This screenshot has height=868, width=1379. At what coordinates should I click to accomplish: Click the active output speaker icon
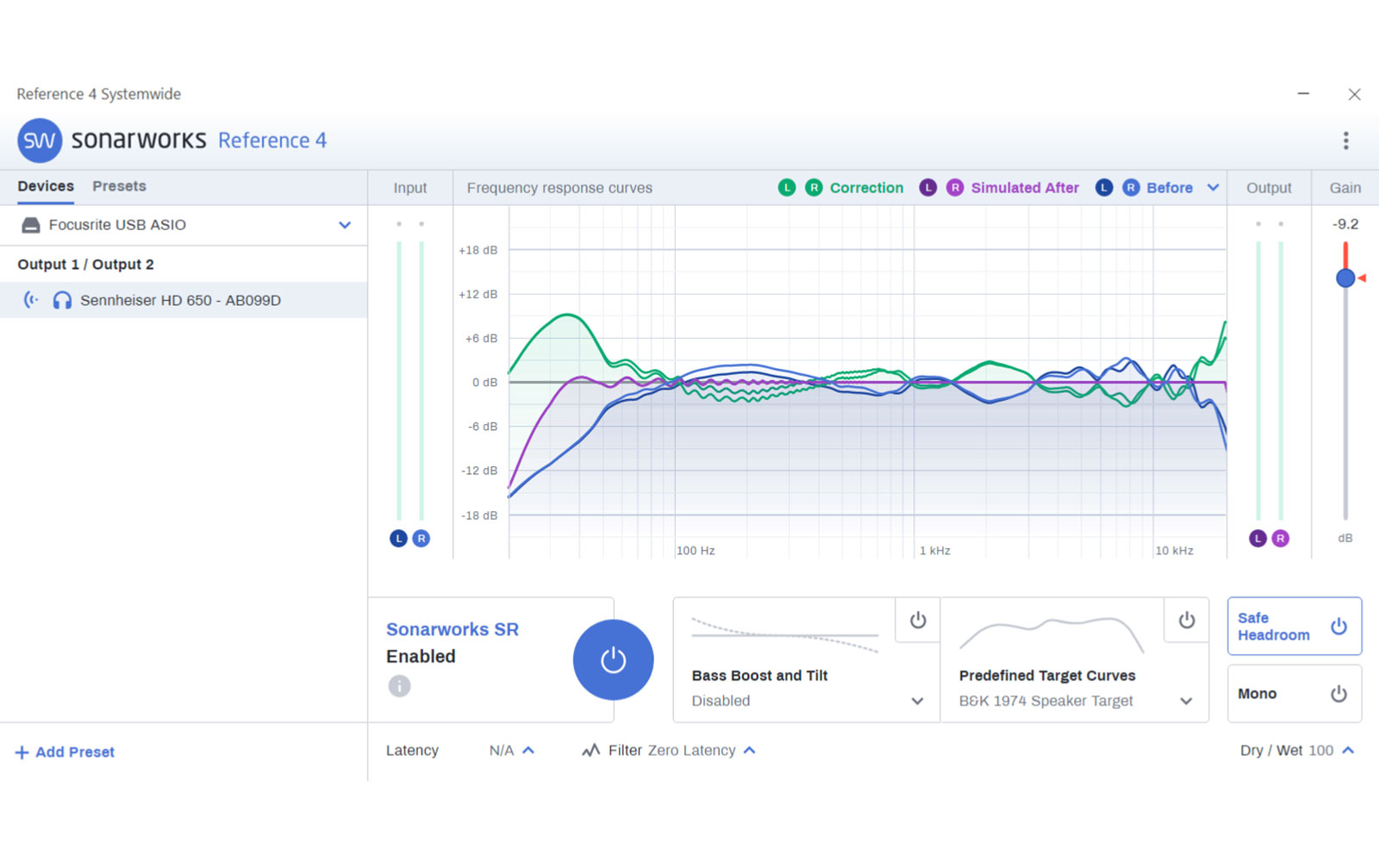pyautogui.click(x=31, y=300)
